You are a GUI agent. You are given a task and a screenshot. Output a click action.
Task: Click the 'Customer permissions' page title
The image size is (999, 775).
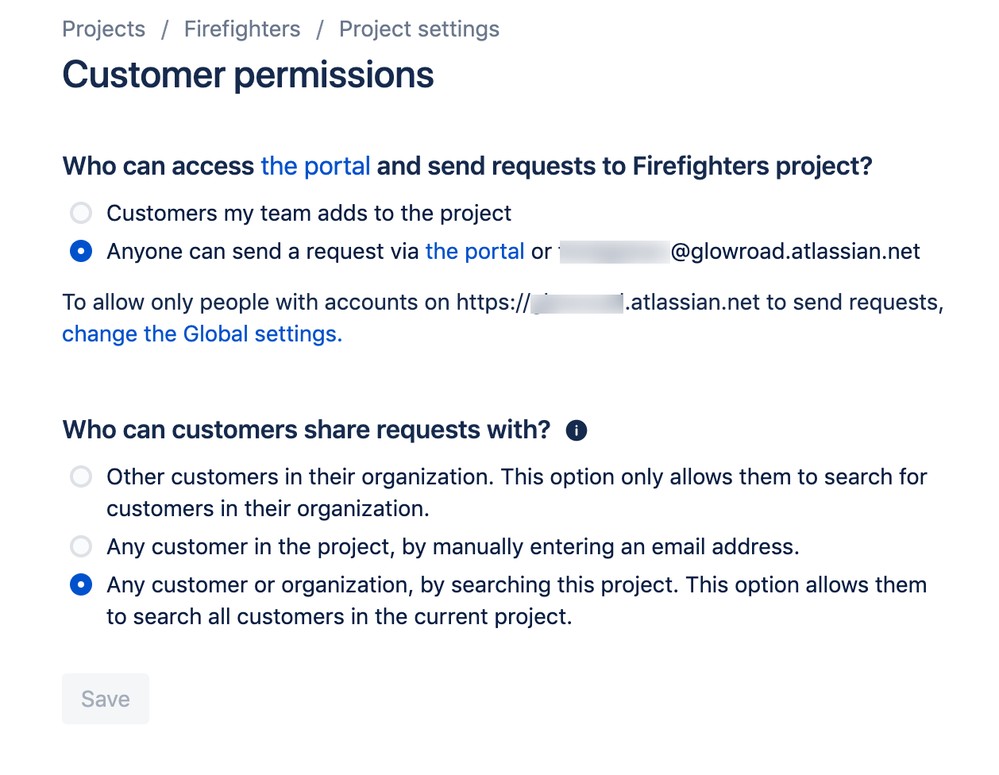[x=247, y=74]
